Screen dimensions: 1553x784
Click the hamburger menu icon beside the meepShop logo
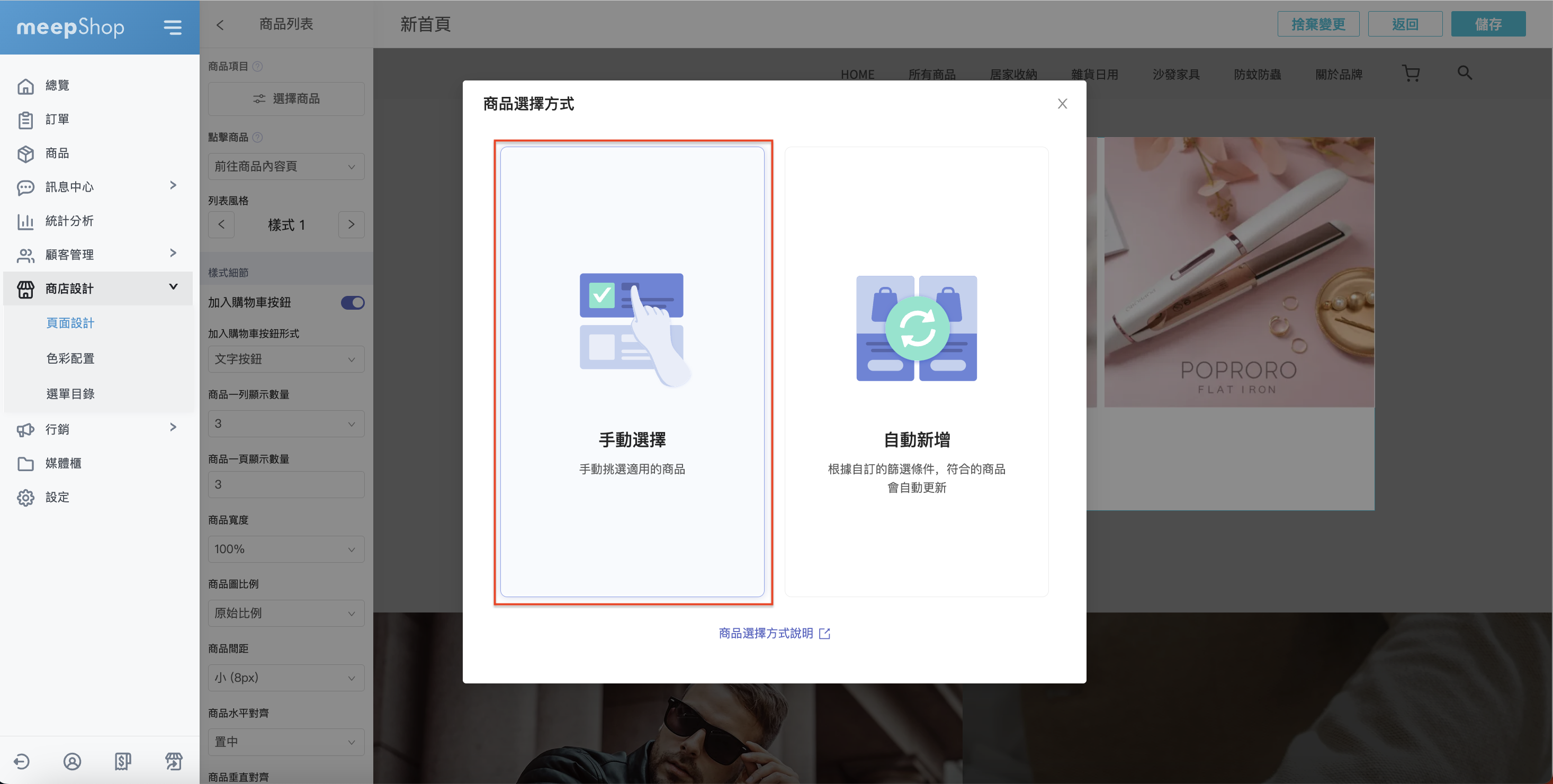click(173, 27)
